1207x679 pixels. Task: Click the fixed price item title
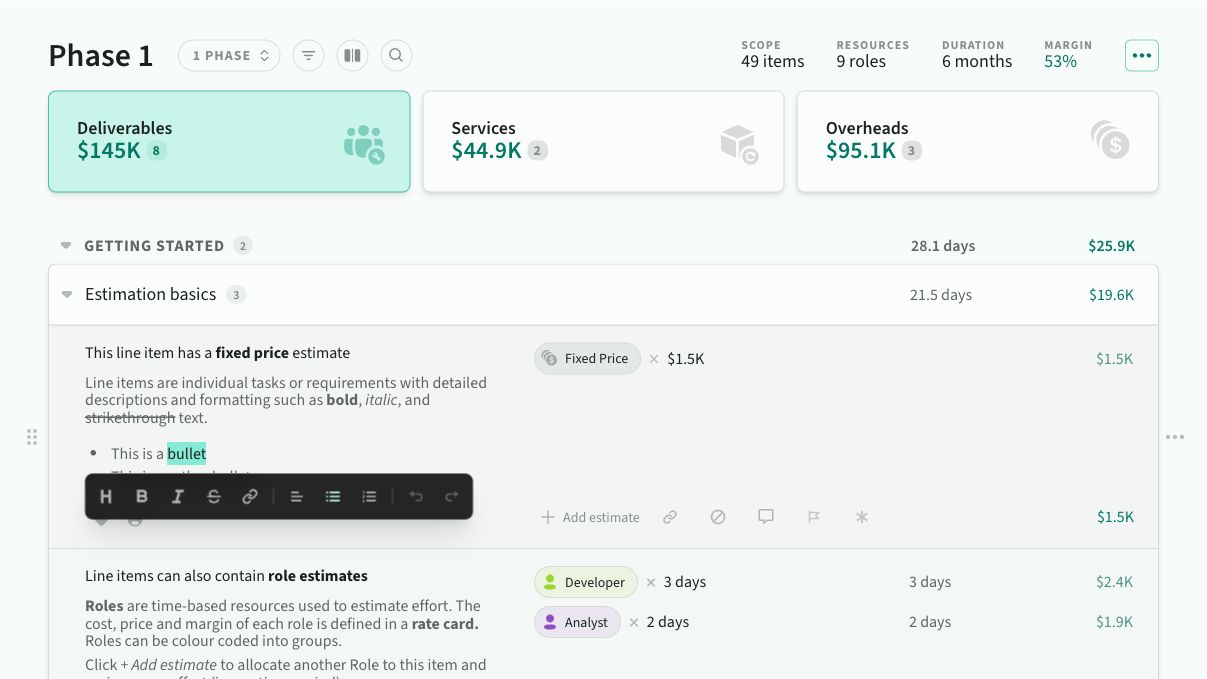coord(218,353)
